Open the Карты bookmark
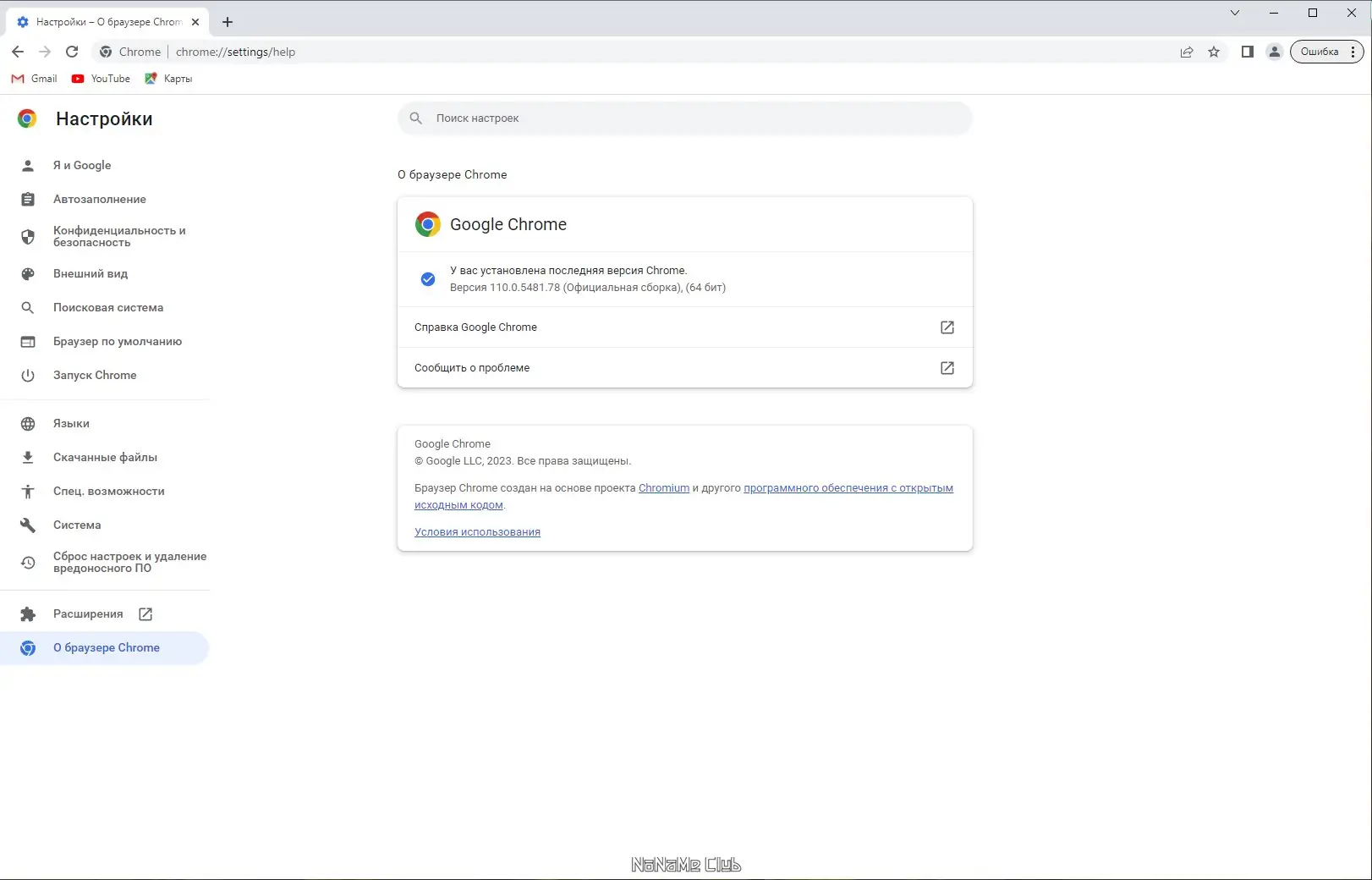 click(169, 79)
